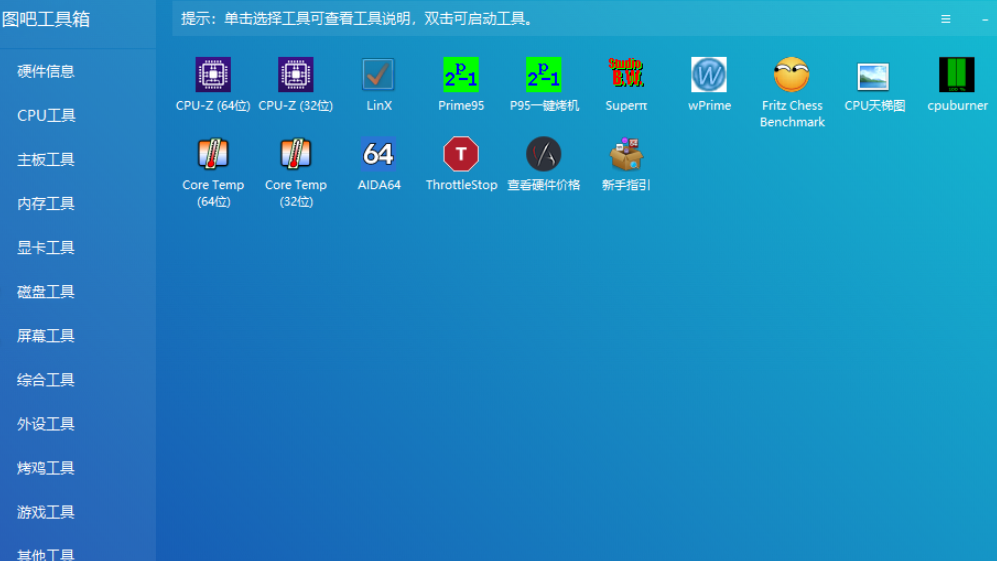Select the CPU天梯图 picture icon
The height and width of the screenshot is (561, 997).
click(x=874, y=76)
